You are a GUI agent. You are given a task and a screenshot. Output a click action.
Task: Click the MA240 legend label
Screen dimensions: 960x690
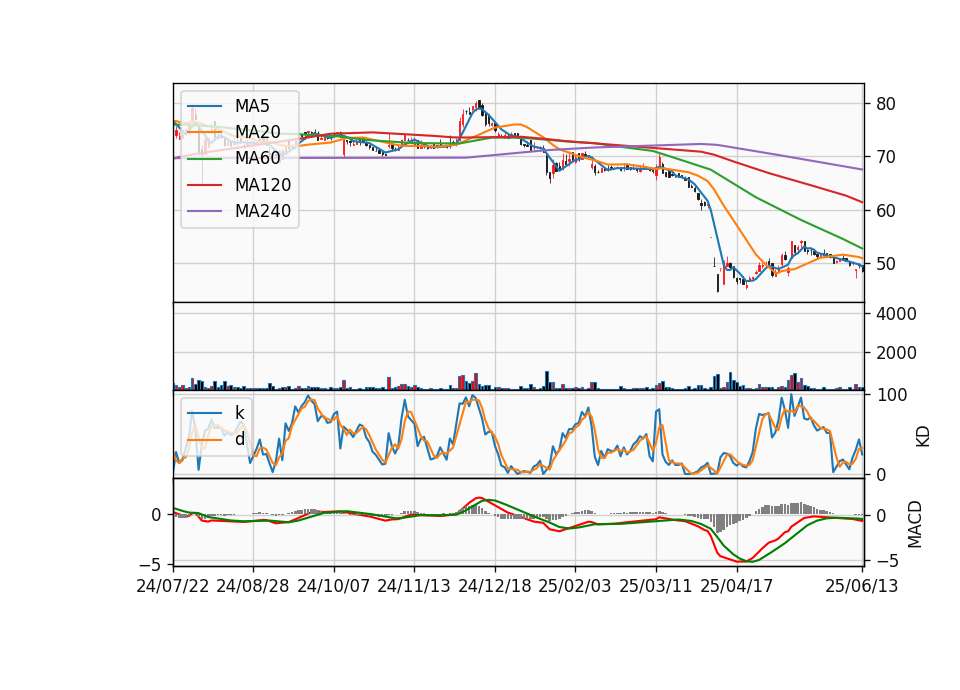[263, 211]
